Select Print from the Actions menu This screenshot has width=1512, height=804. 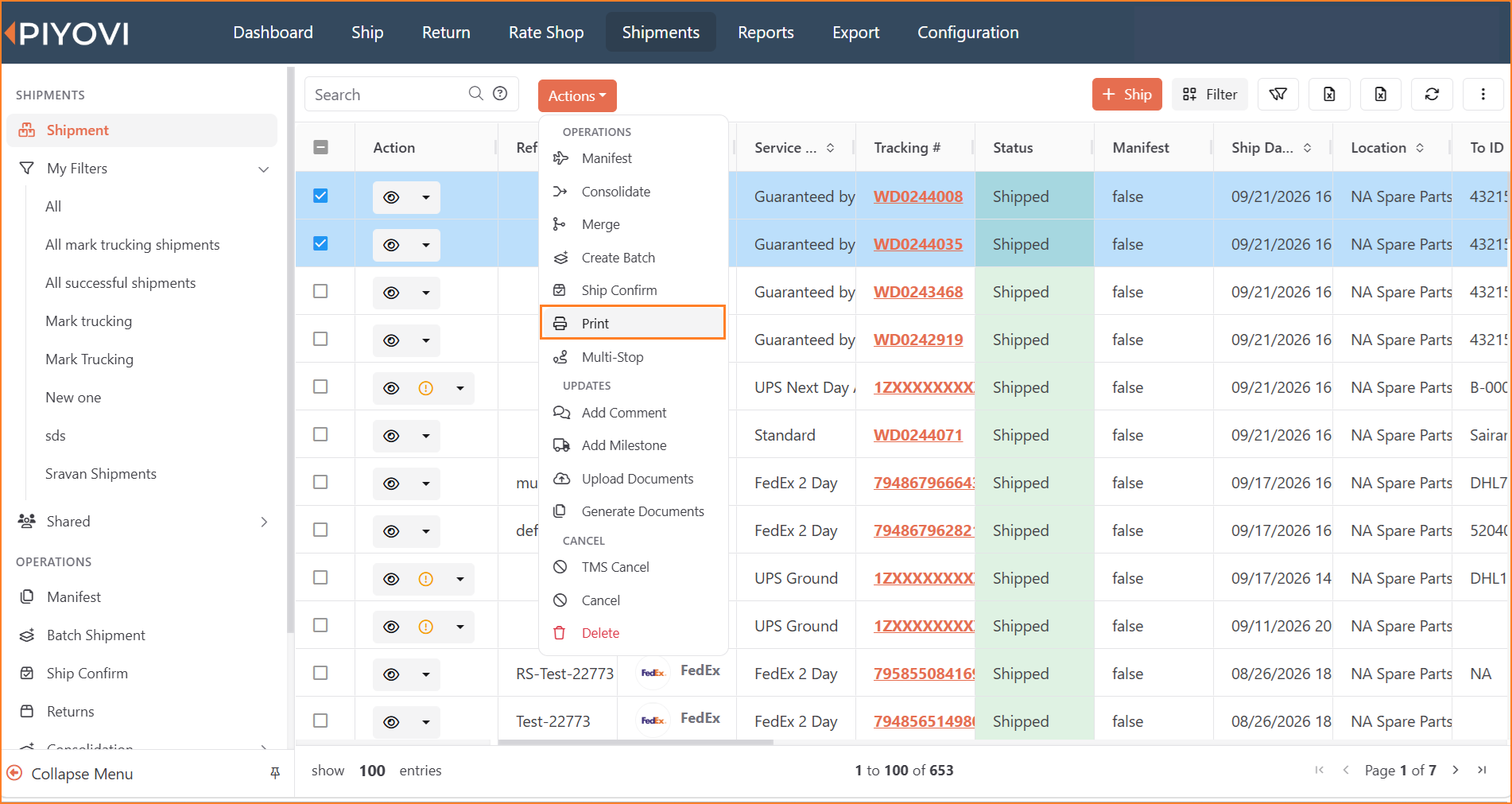point(633,323)
